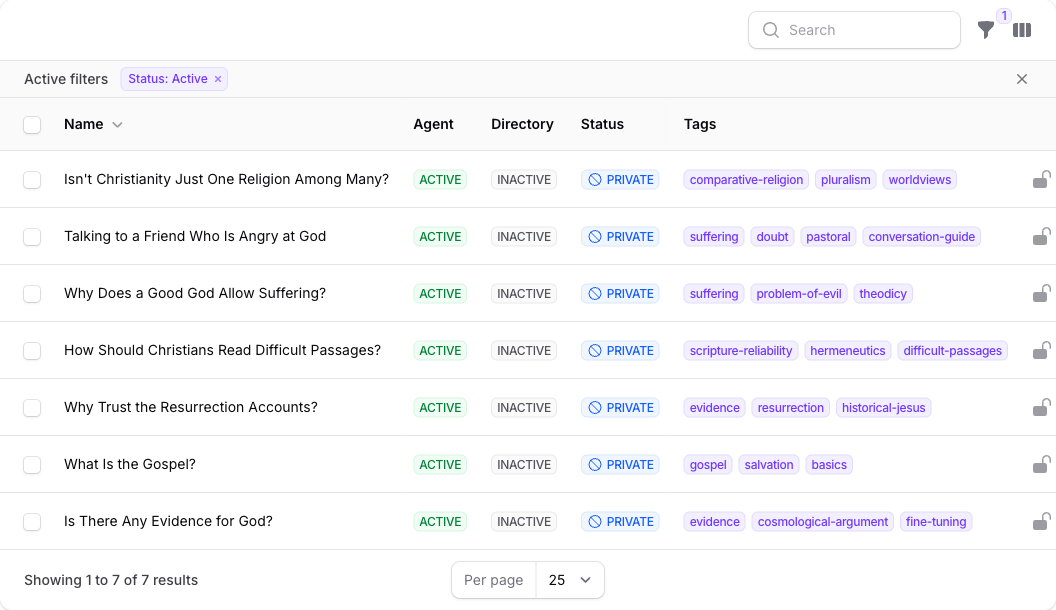
Task: Check the What Is the Gospel row
Action: pos(32,465)
